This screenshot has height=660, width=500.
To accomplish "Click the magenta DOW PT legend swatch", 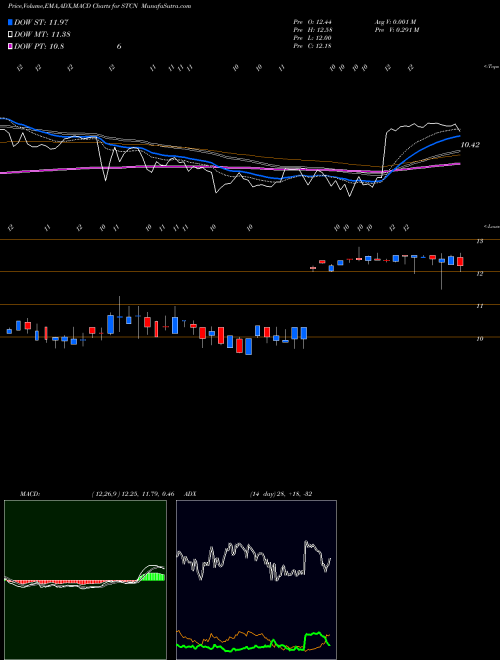I will tap(10, 46).
